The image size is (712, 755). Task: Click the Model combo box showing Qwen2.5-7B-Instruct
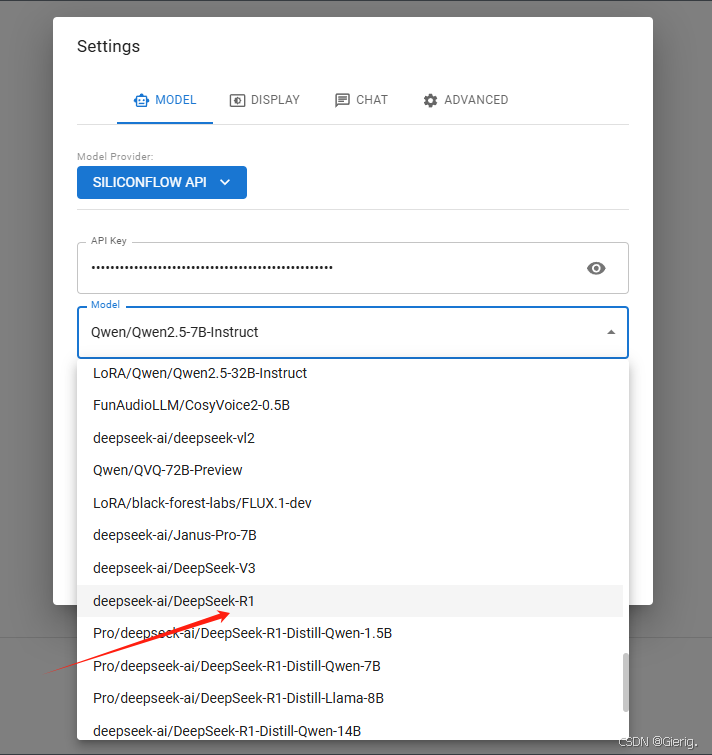pos(352,332)
